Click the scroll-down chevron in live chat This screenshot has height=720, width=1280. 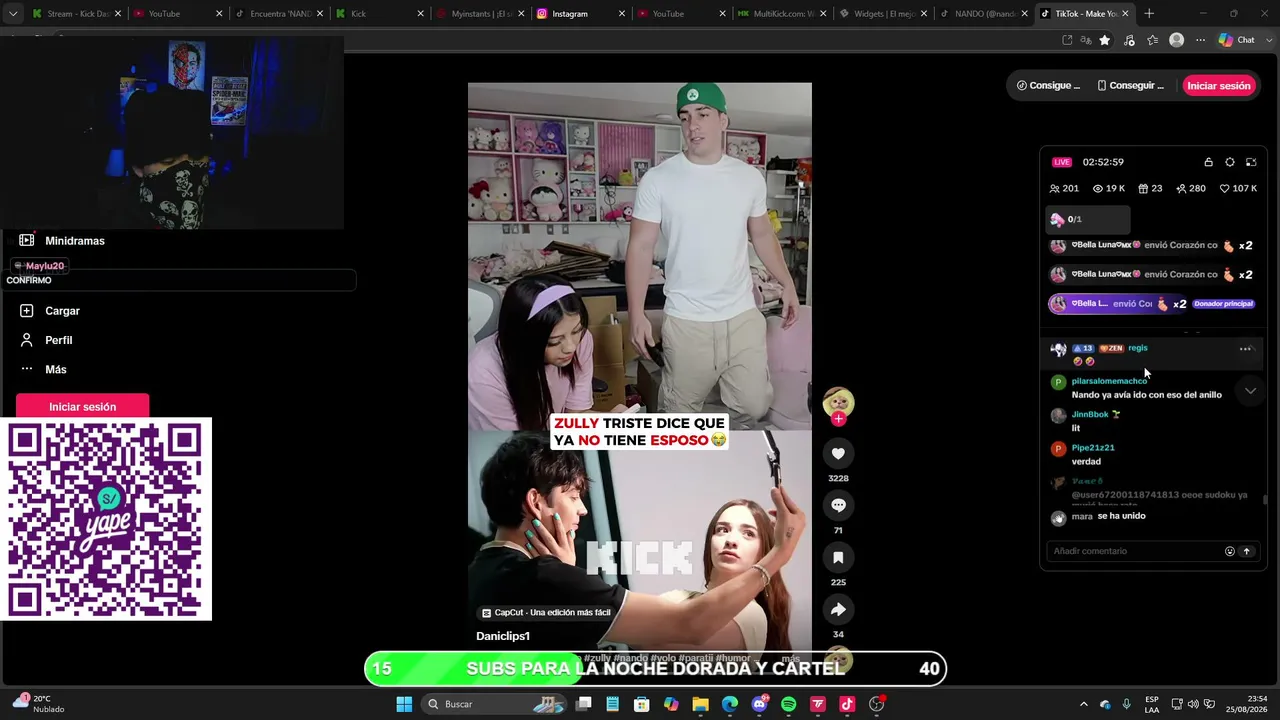coord(1250,391)
